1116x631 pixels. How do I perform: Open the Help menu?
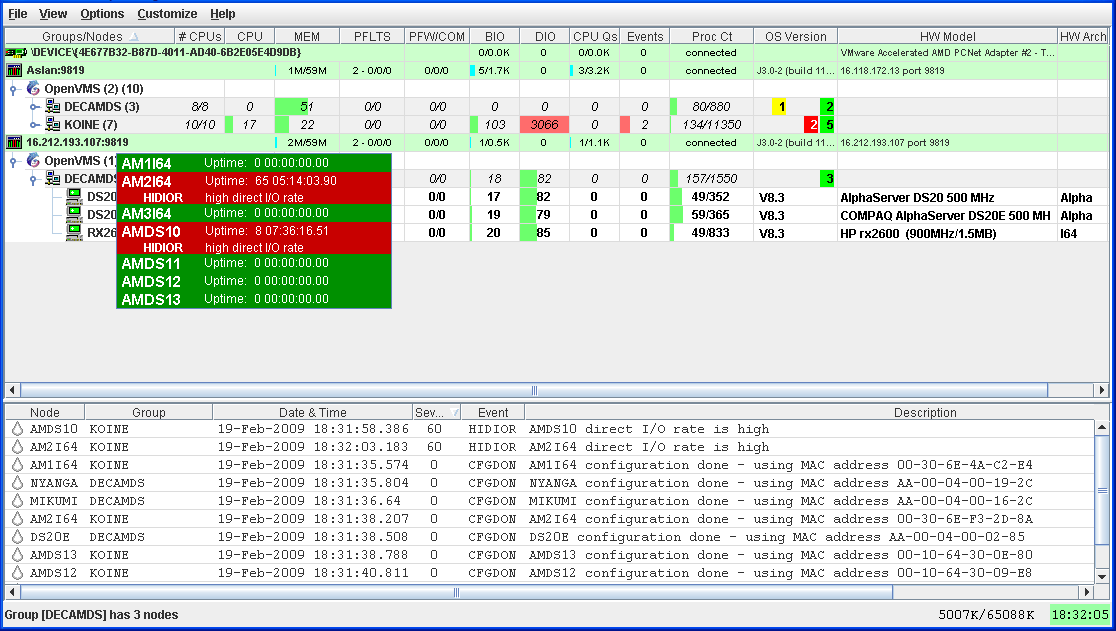click(223, 14)
